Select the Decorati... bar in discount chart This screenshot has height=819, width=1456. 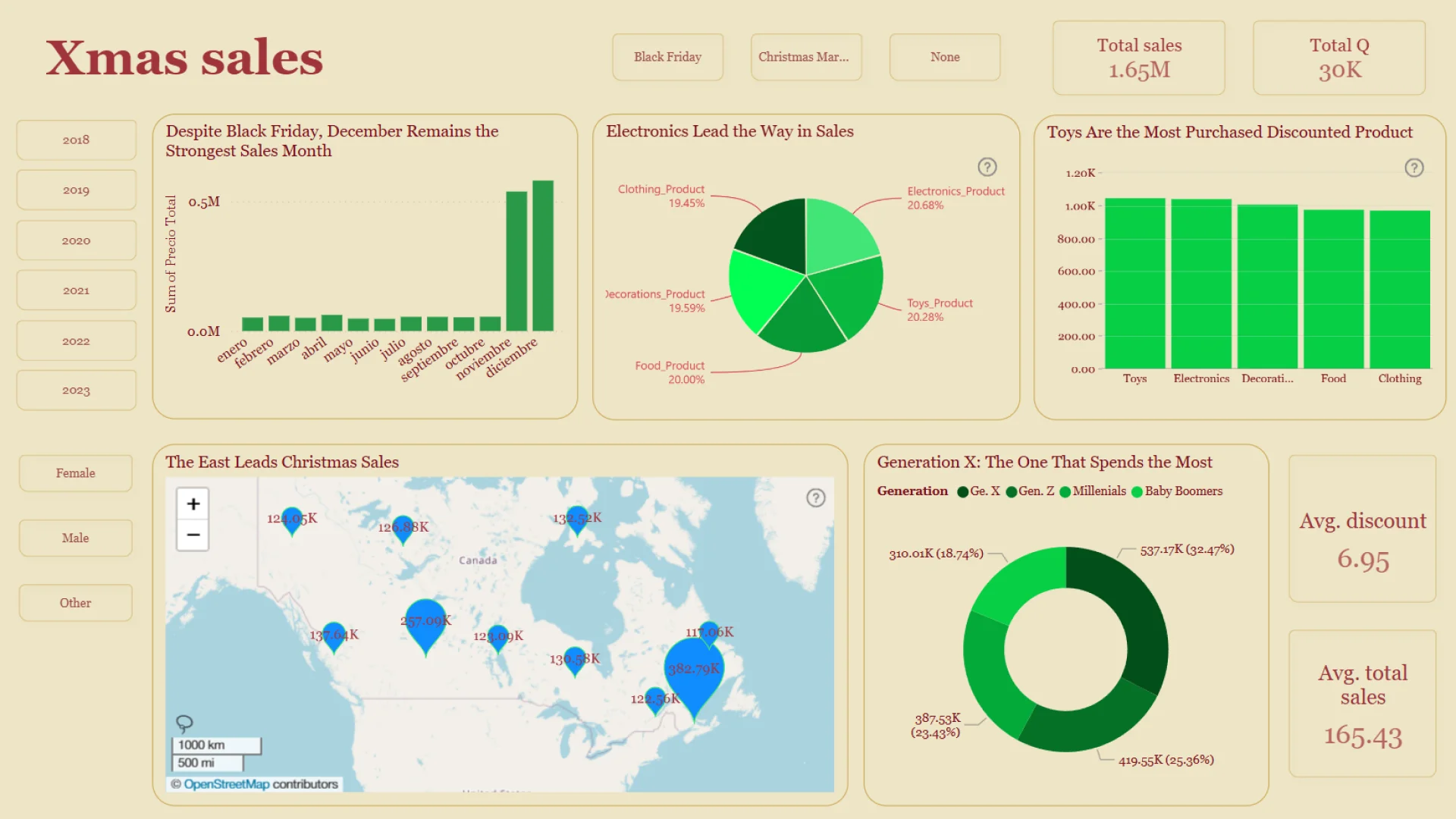(1267, 287)
